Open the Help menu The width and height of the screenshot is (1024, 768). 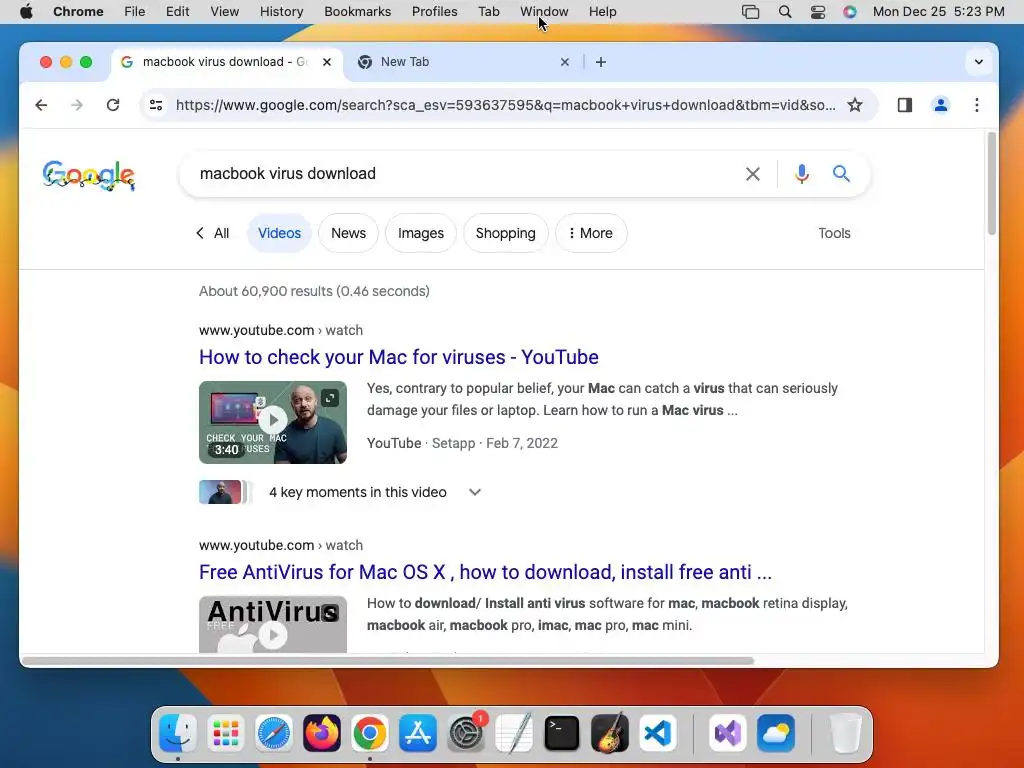[x=602, y=12]
